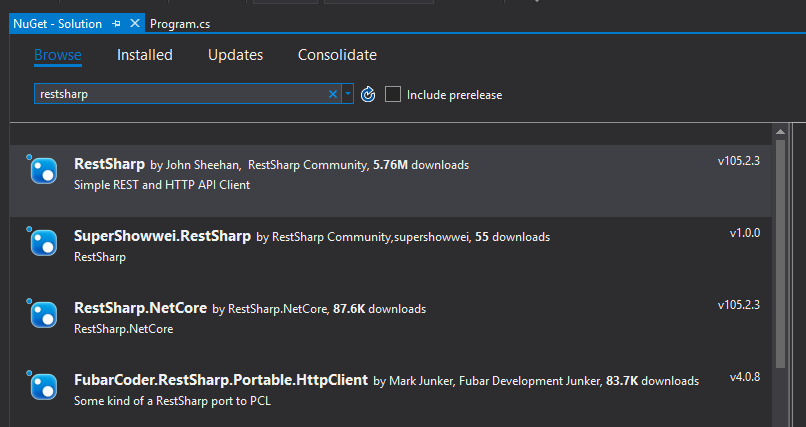Open the Installed packages tab
Image resolution: width=806 pixels, height=427 pixels.
[145, 55]
